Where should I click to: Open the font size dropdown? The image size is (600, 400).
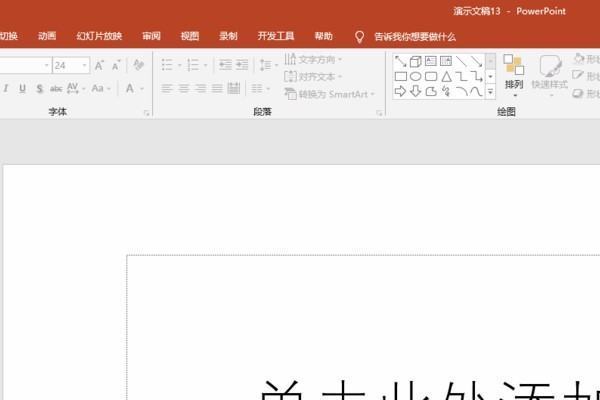tap(85, 65)
